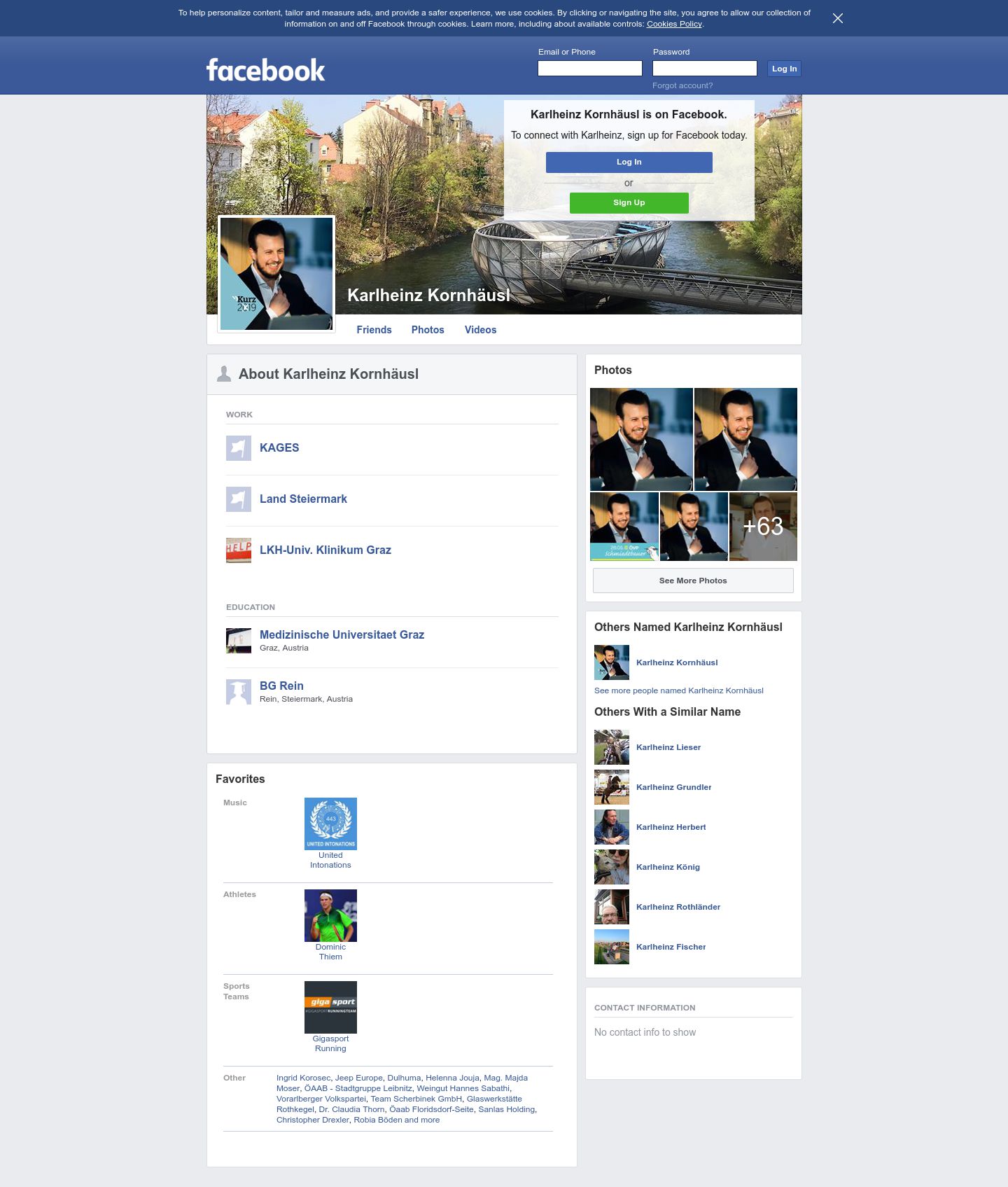Click the Gigasport Running team logo
Image resolution: width=1008 pixels, height=1187 pixels.
coord(330,1007)
